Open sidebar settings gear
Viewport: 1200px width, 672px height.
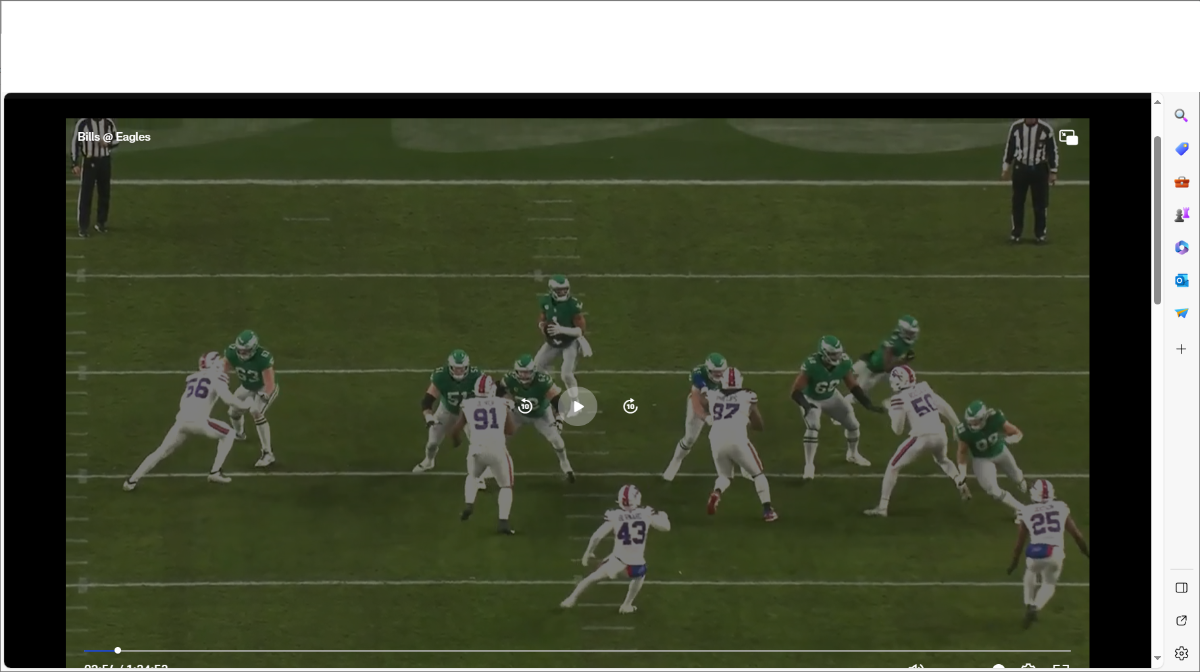(x=1181, y=653)
